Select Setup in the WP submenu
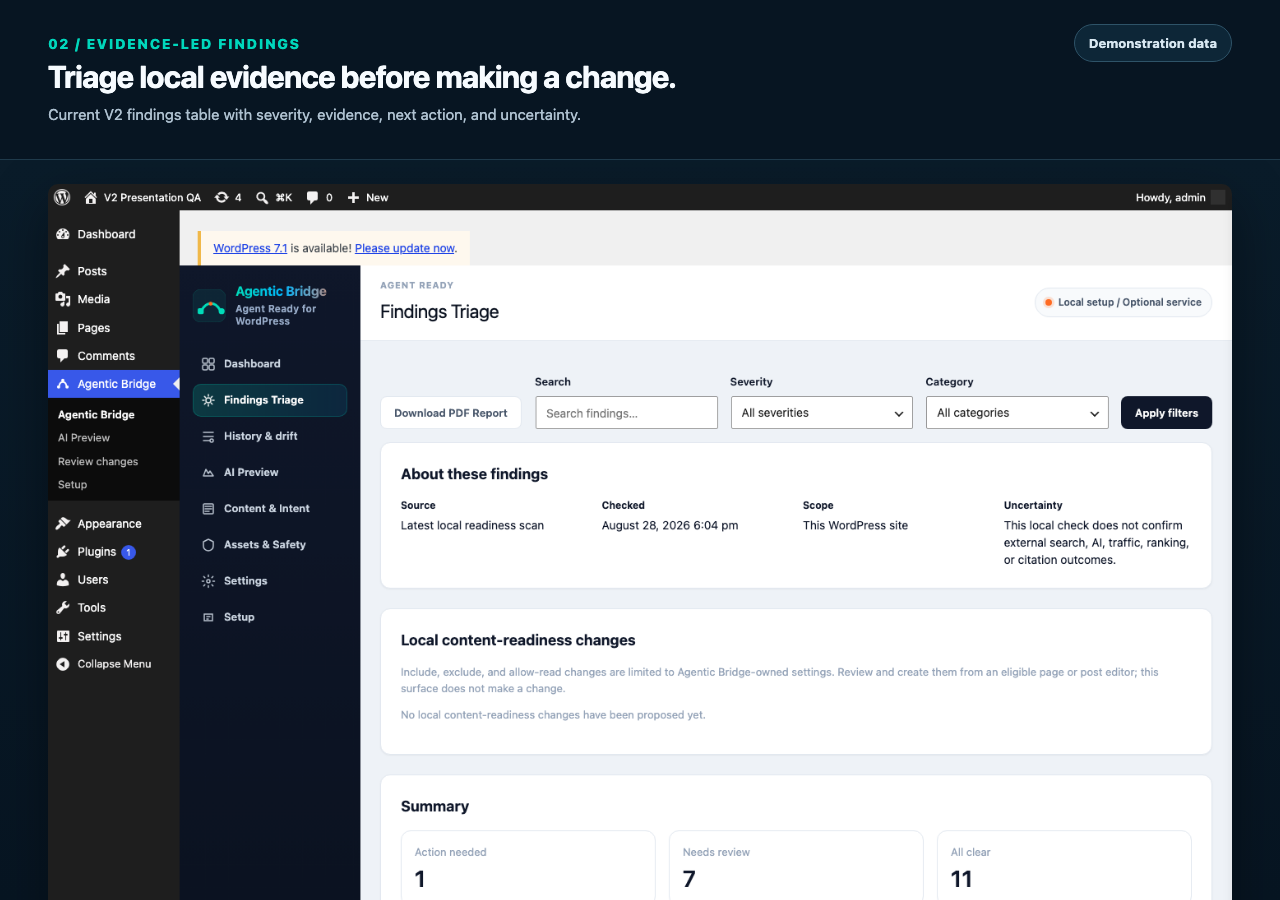This screenshot has height=900, width=1280. pyautogui.click(x=72, y=484)
